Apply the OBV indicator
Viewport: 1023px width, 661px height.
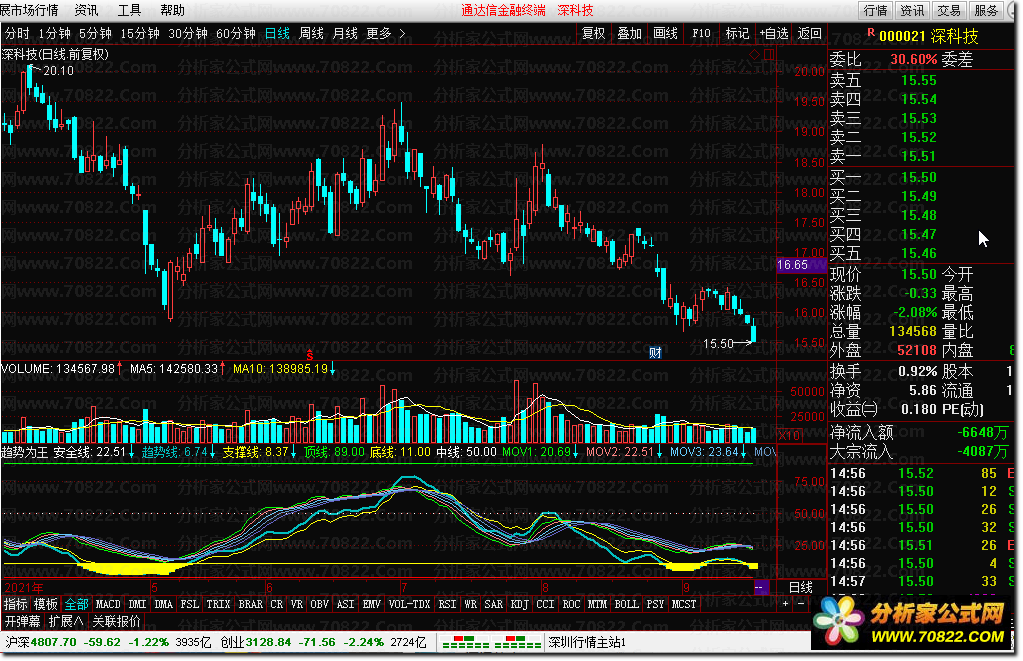(x=320, y=604)
